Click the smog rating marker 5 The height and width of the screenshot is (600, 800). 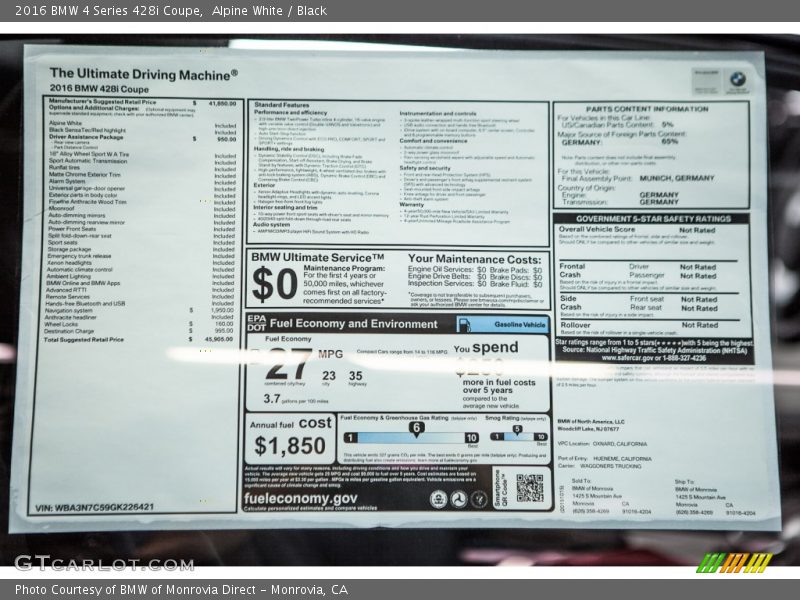(x=517, y=430)
